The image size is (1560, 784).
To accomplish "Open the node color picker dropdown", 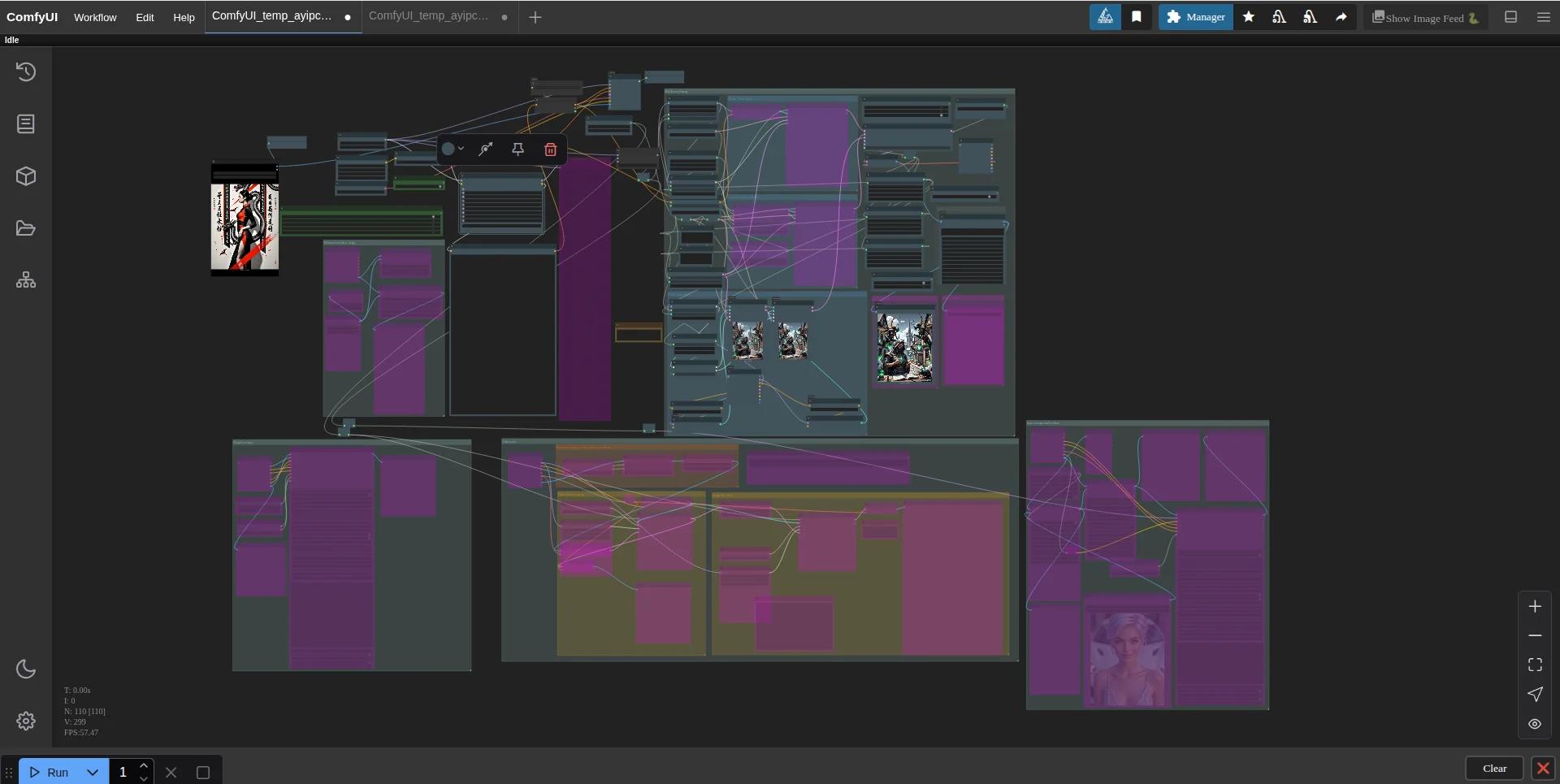I will click(x=453, y=149).
